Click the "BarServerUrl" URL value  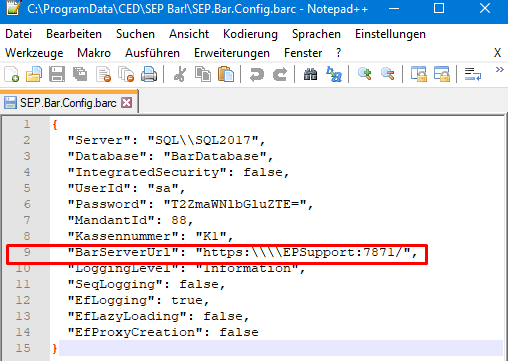pyautogui.click(x=303, y=252)
